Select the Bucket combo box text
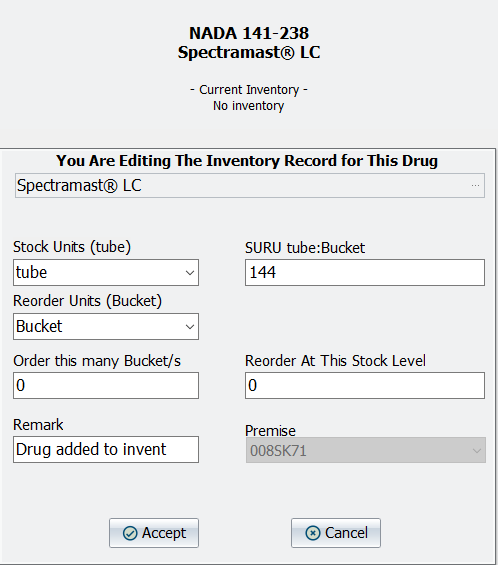The width and height of the screenshot is (498, 566). [39, 326]
